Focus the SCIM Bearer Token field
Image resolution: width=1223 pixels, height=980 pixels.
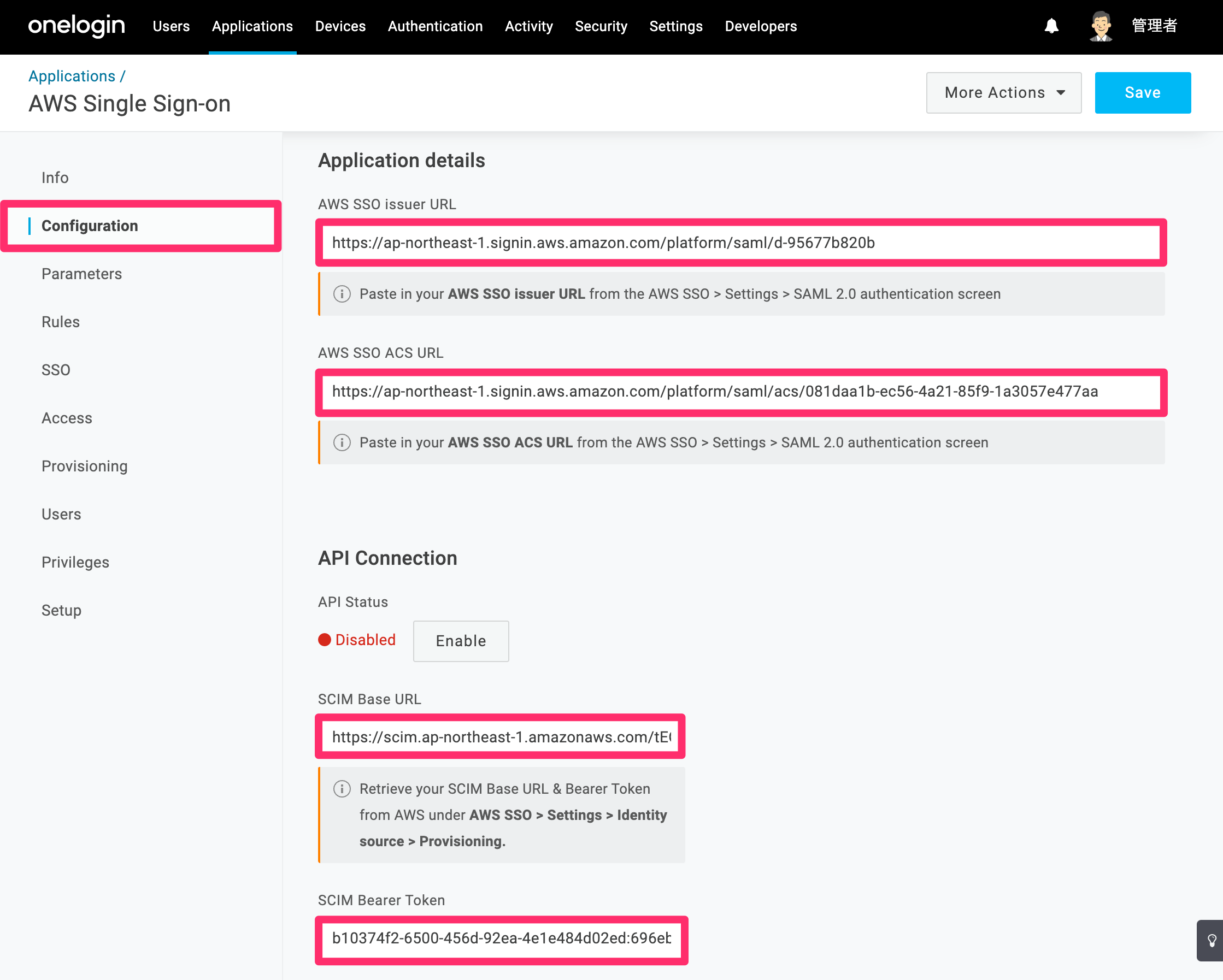[x=502, y=939]
